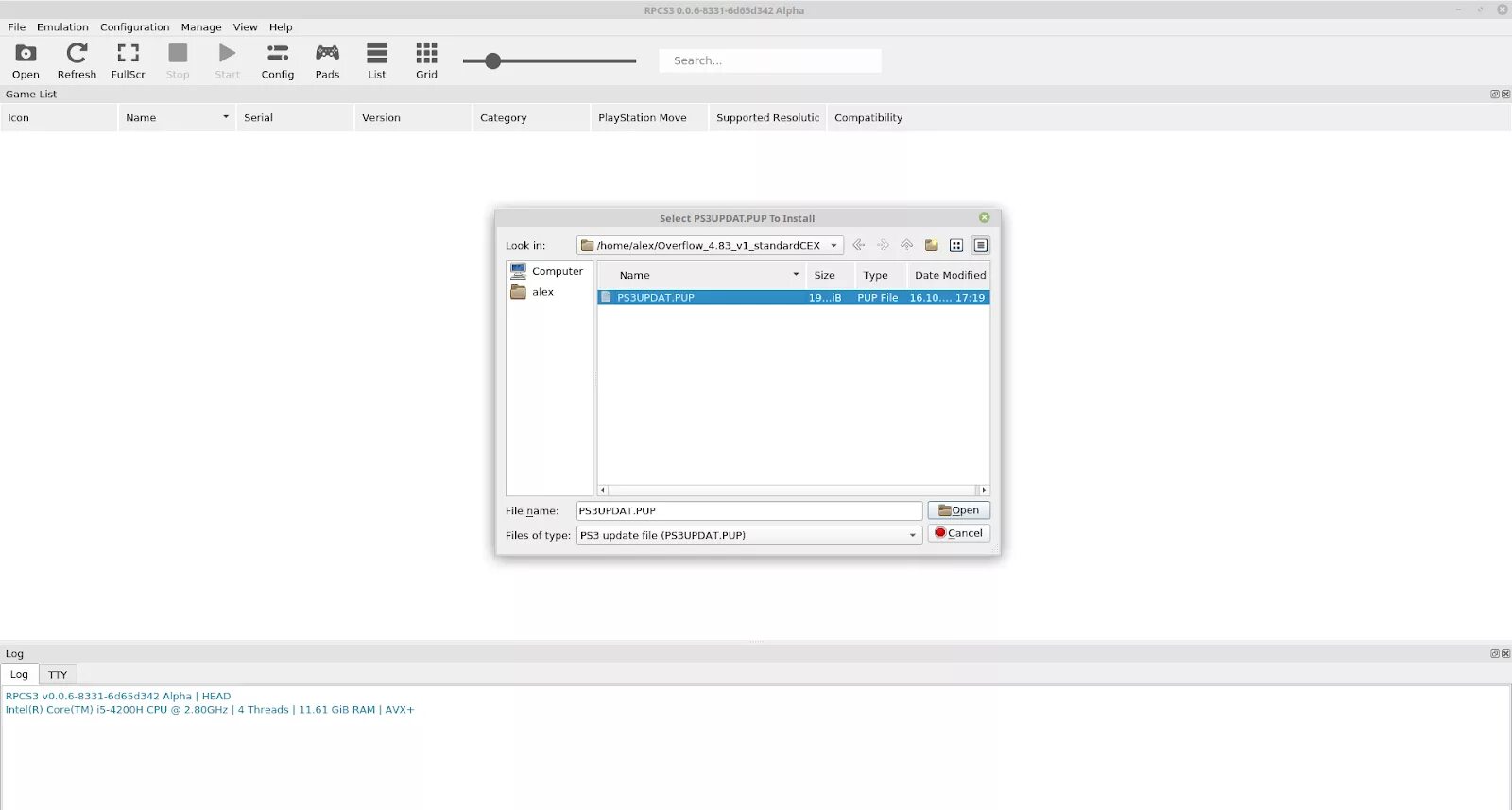Screen dimensions: 1512x810
Task: Open the Pads controller settings
Action: (327, 60)
